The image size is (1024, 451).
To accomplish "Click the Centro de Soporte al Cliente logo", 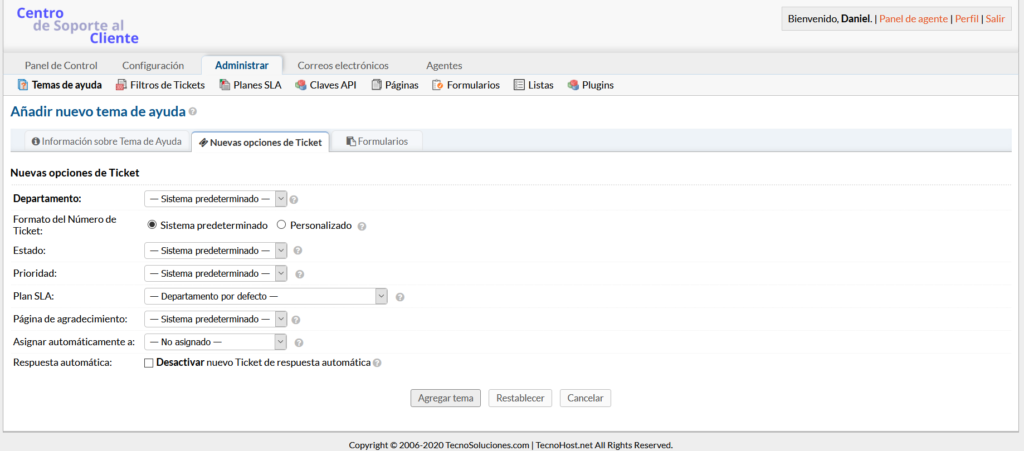I will coord(78,25).
